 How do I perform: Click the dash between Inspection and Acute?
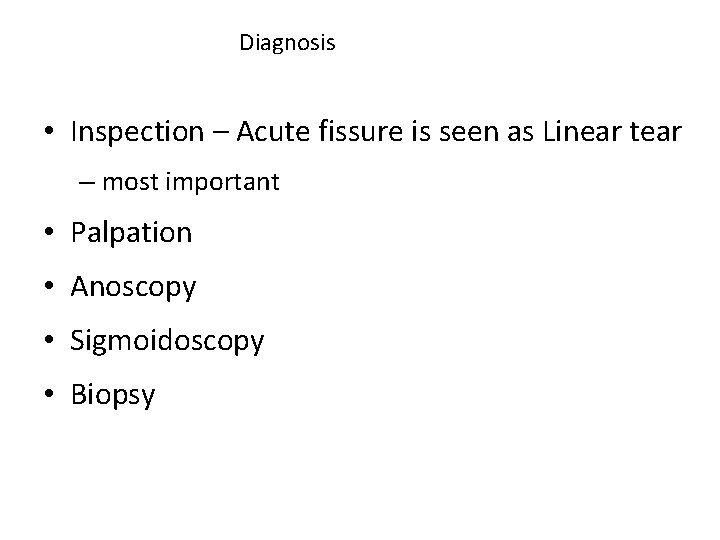[x=220, y=133]
